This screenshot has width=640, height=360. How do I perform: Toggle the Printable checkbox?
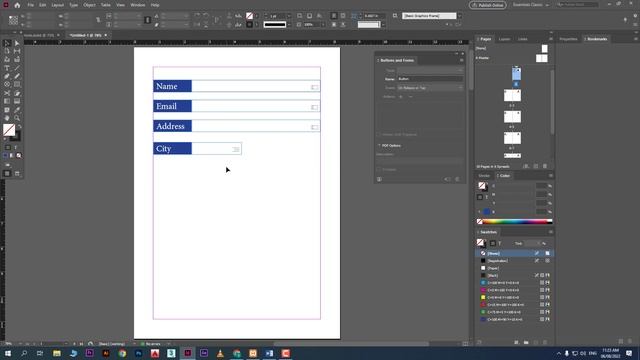(x=378, y=169)
